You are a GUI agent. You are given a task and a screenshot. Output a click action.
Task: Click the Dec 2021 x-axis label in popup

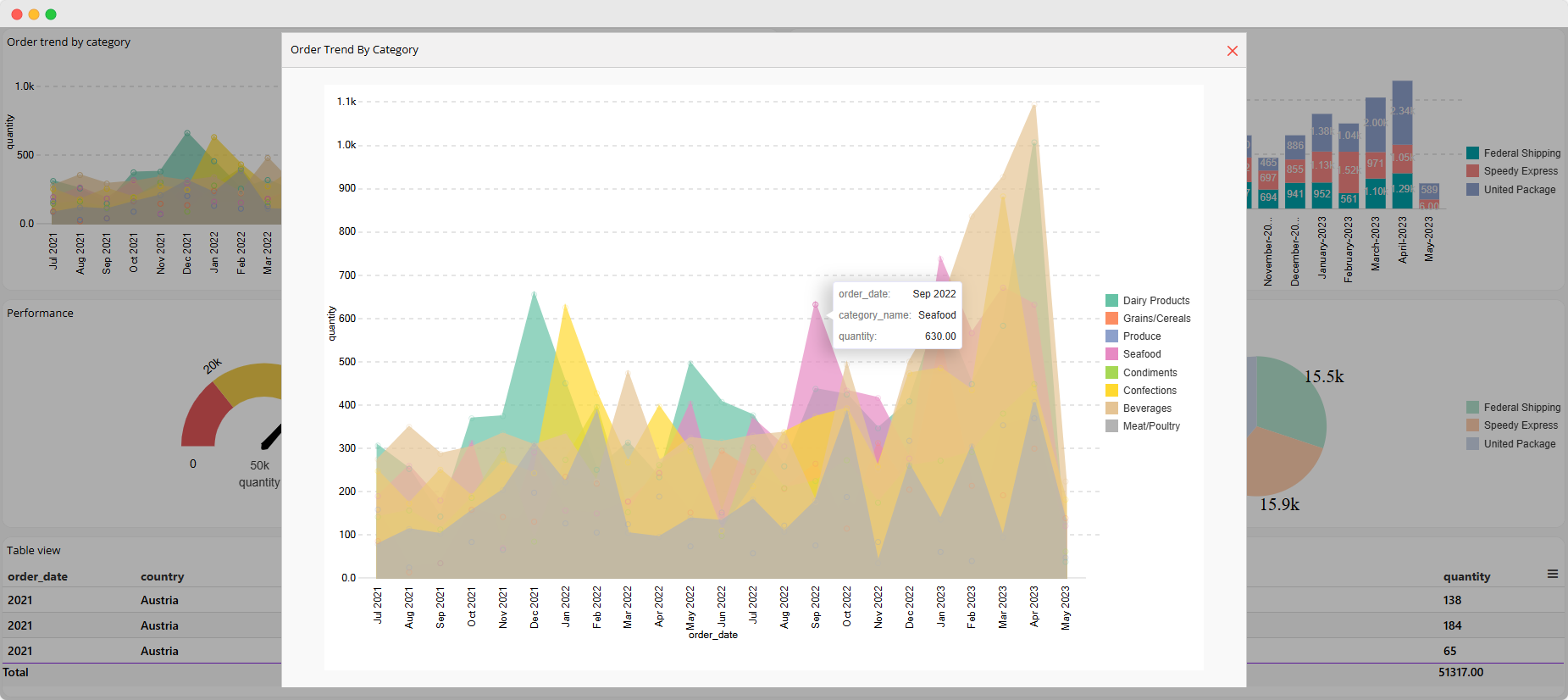point(535,608)
